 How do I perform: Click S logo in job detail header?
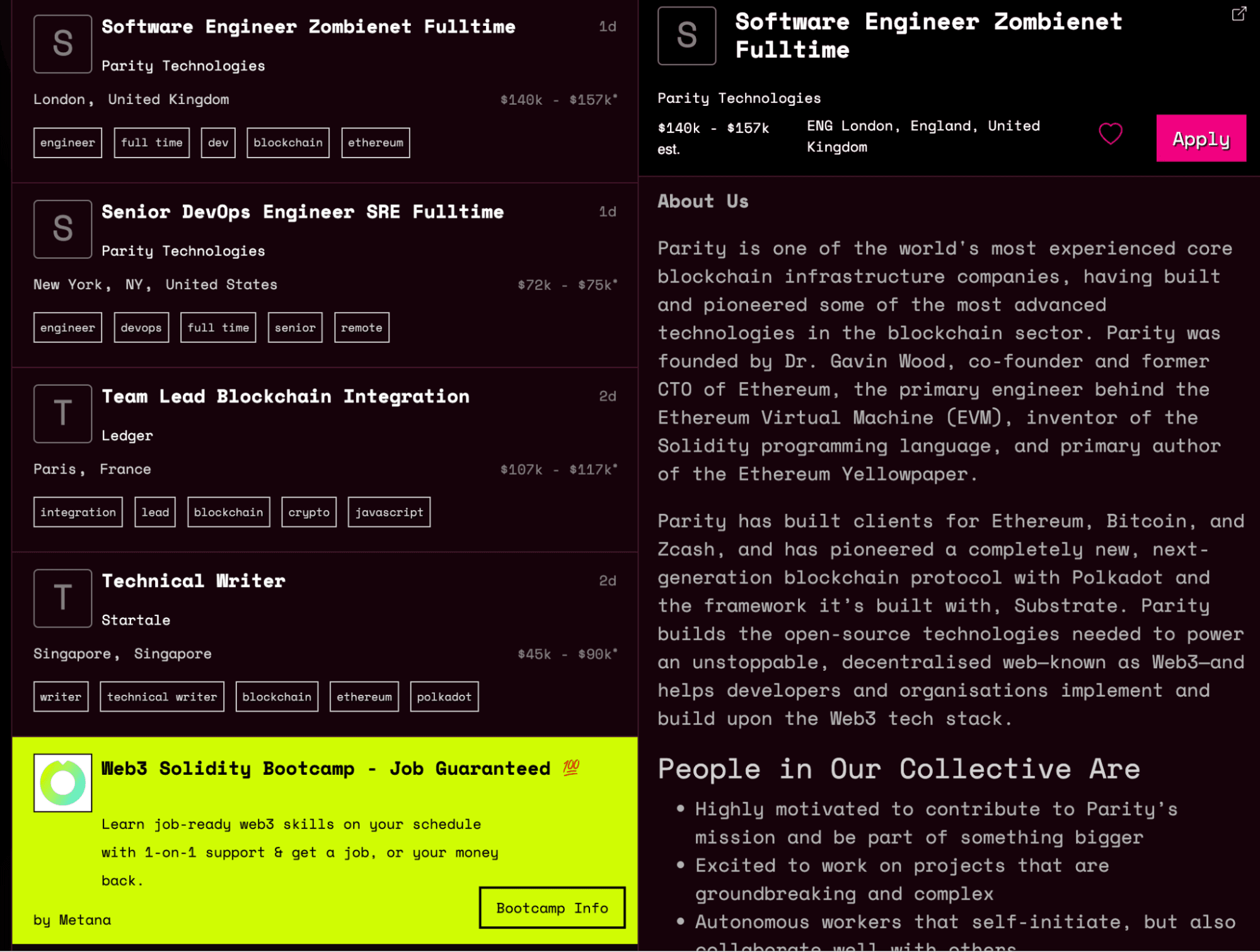point(686,35)
